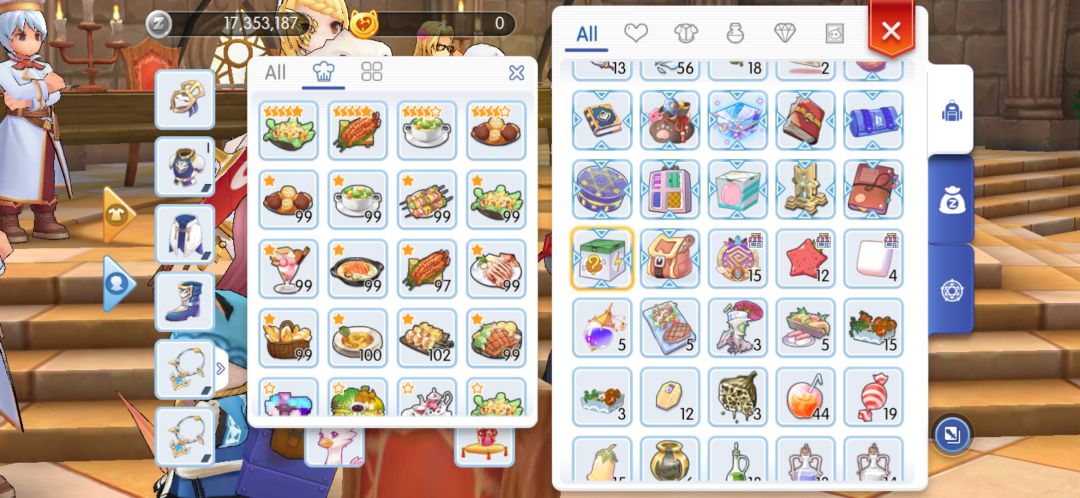The height and width of the screenshot is (498, 1080).
Task: Open the backpack inventory side tab
Action: (951, 110)
